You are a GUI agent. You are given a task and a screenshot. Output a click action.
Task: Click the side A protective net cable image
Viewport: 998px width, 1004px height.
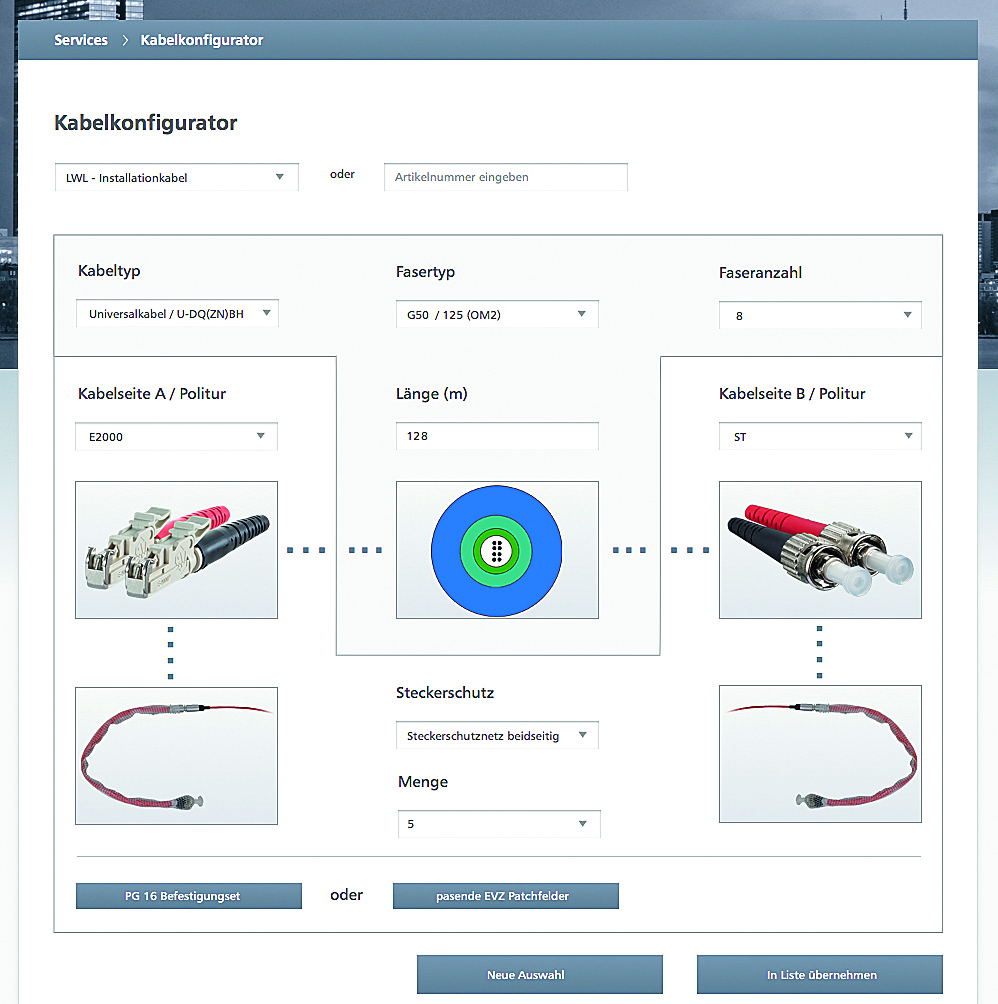(177, 756)
